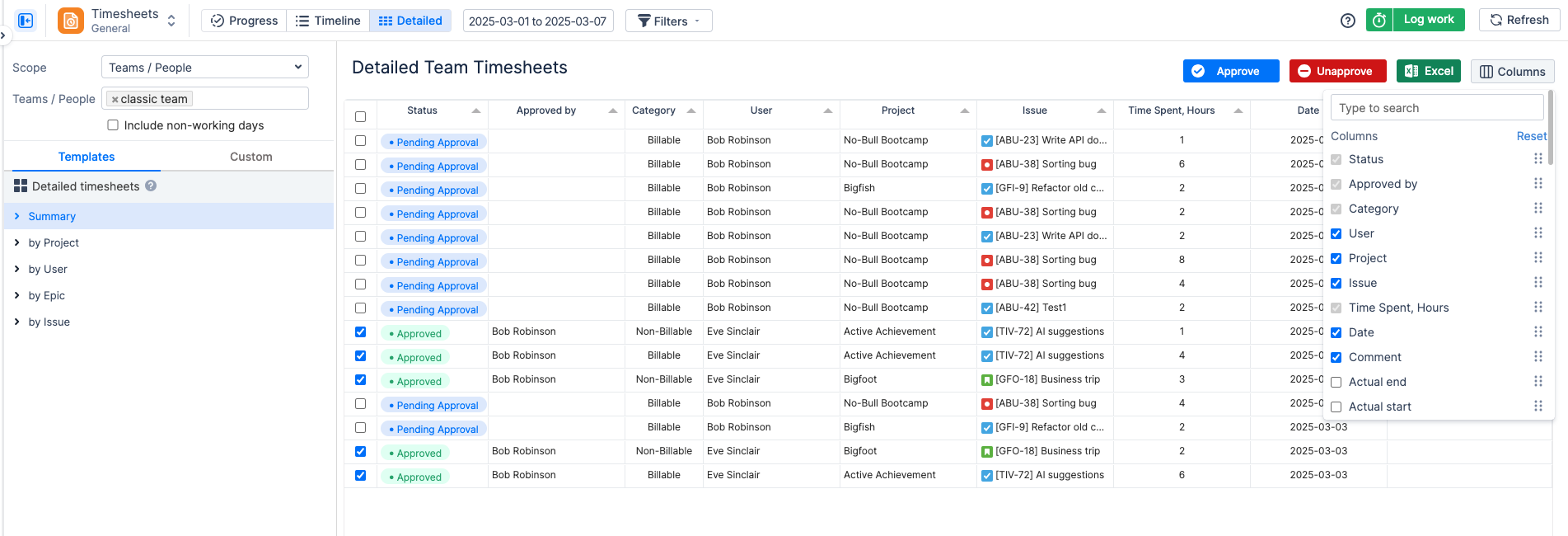This screenshot has height=536, width=1568.
Task: Toggle the select-all checkbox in table header
Action: tap(360, 116)
